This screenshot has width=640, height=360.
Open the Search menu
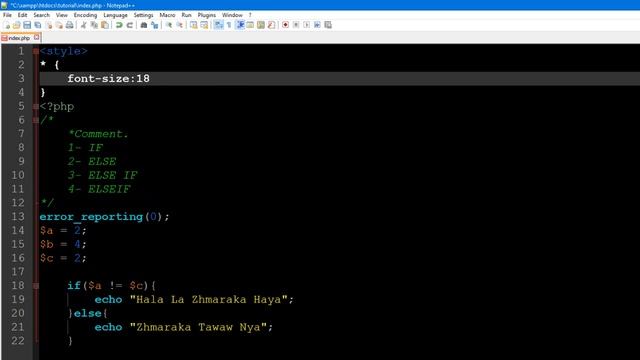[x=42, y=15]
